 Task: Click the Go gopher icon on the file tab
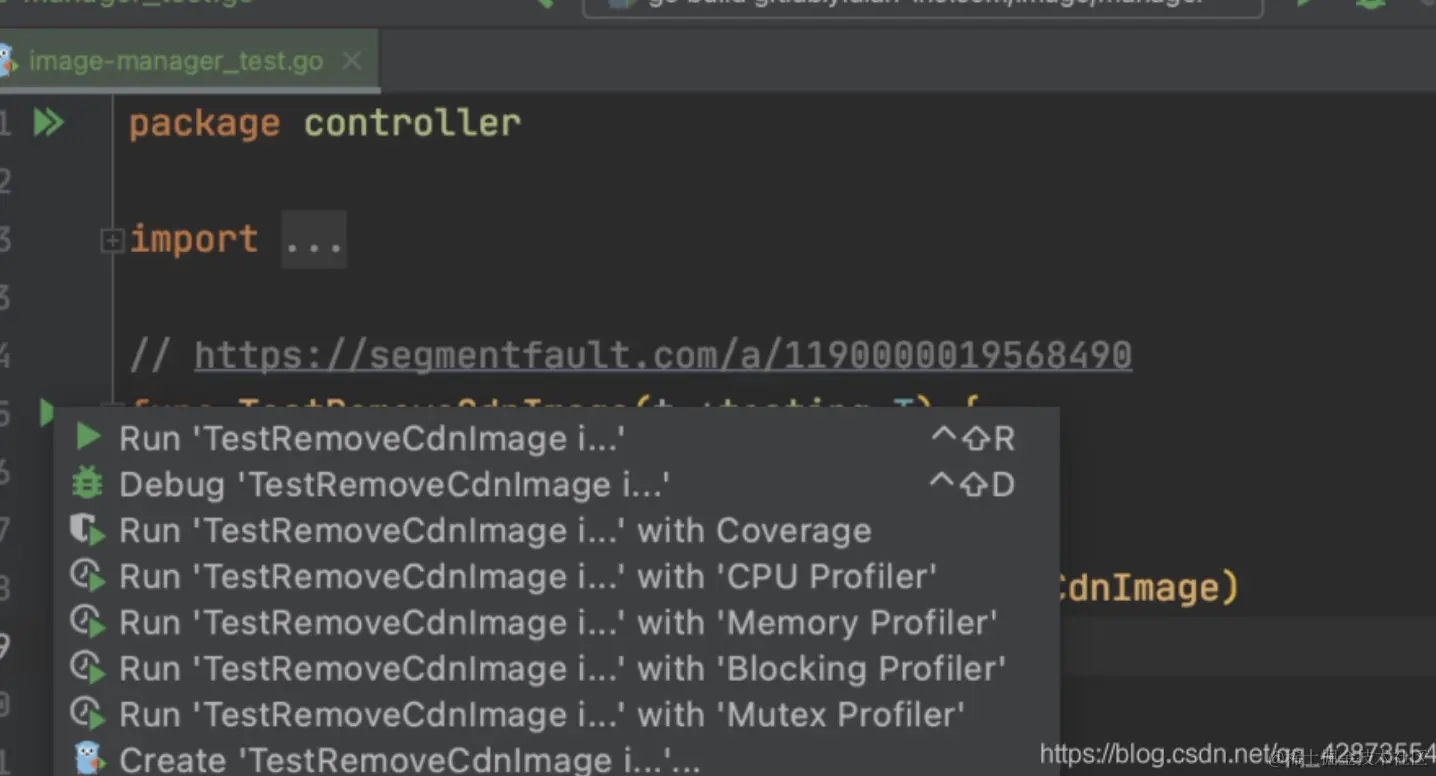(7, 60)
